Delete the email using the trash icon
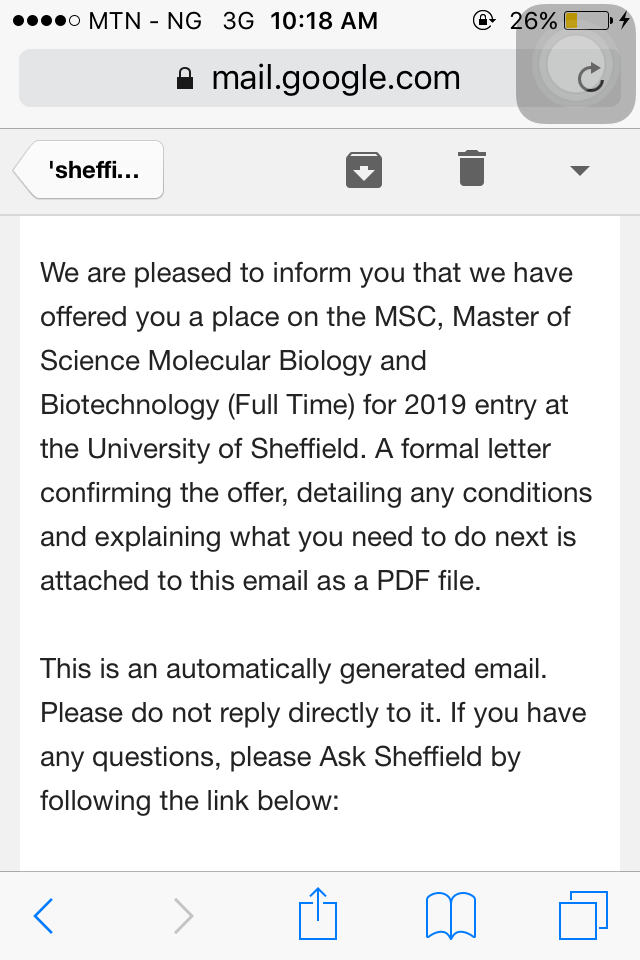The height and width of the screenshot is (960, 640). 472,168
